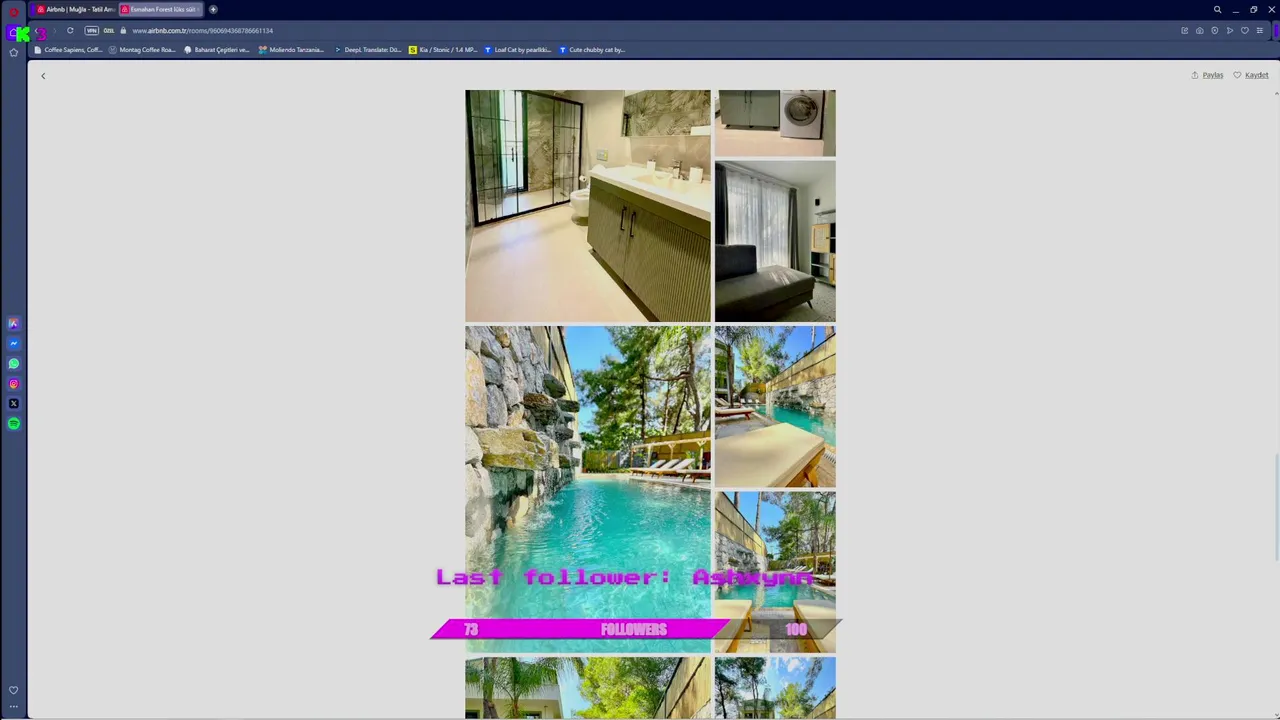
Task: Toggle the VPN badge
Action: [92, 30]
